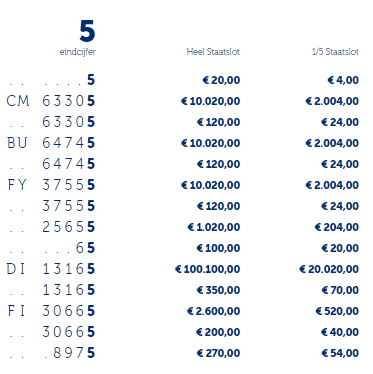Select the € 4,00 prize amount
The image size is (373, 374).
pos(343,80)
